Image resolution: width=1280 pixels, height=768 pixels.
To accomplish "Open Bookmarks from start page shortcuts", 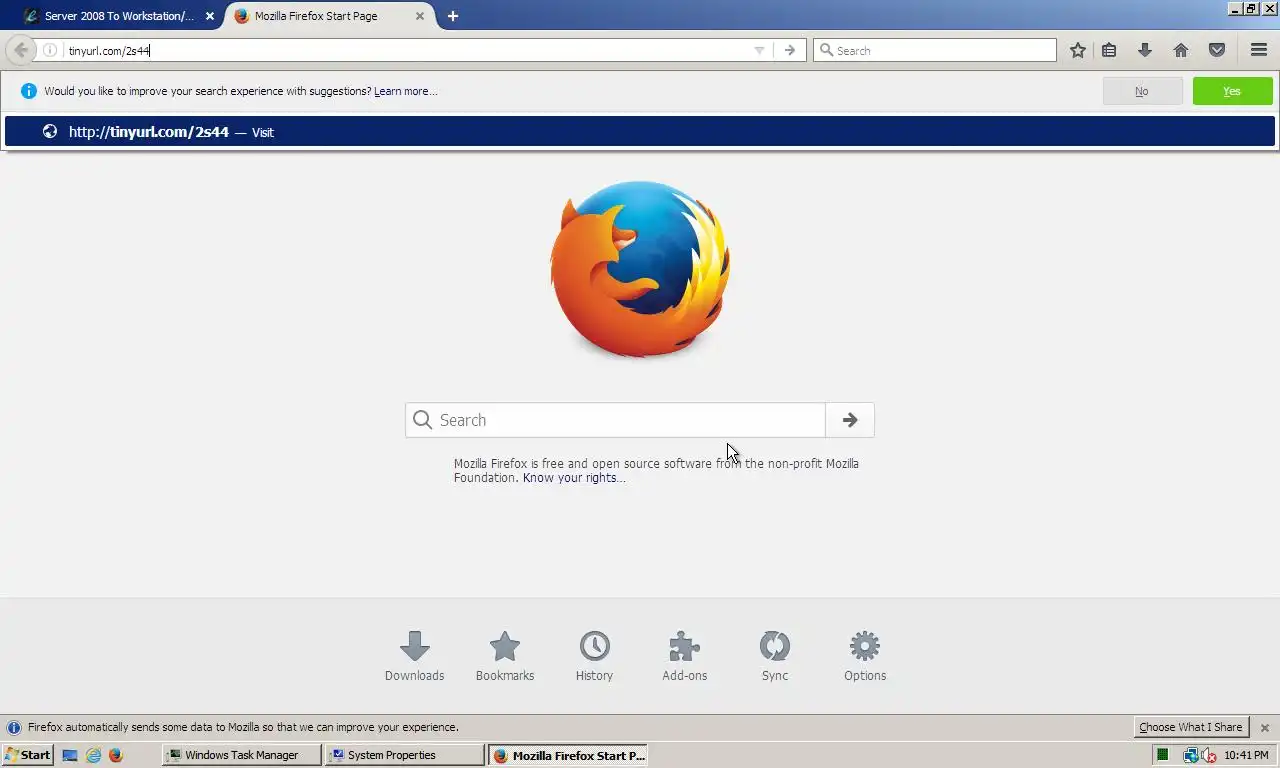I will pyautogui.click(x=505, y=656).
